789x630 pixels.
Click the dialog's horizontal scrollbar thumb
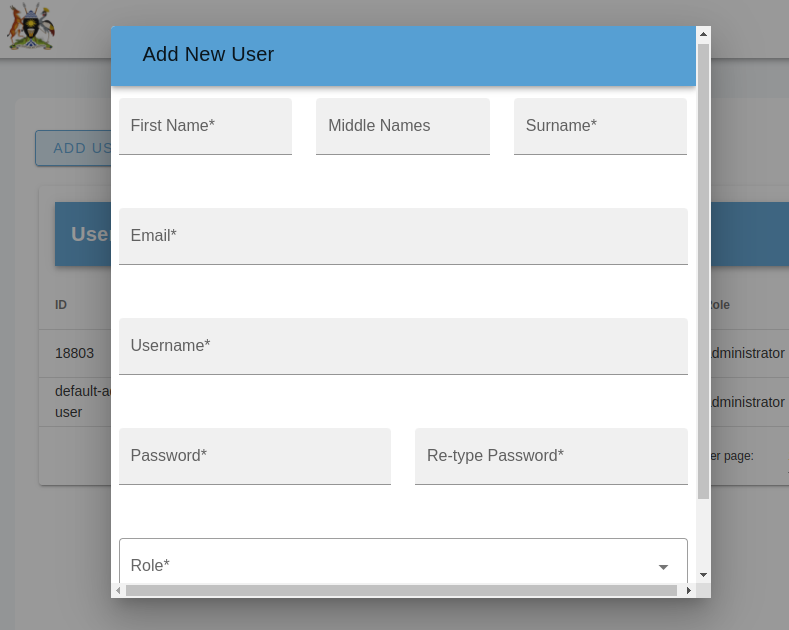(400, 591)
